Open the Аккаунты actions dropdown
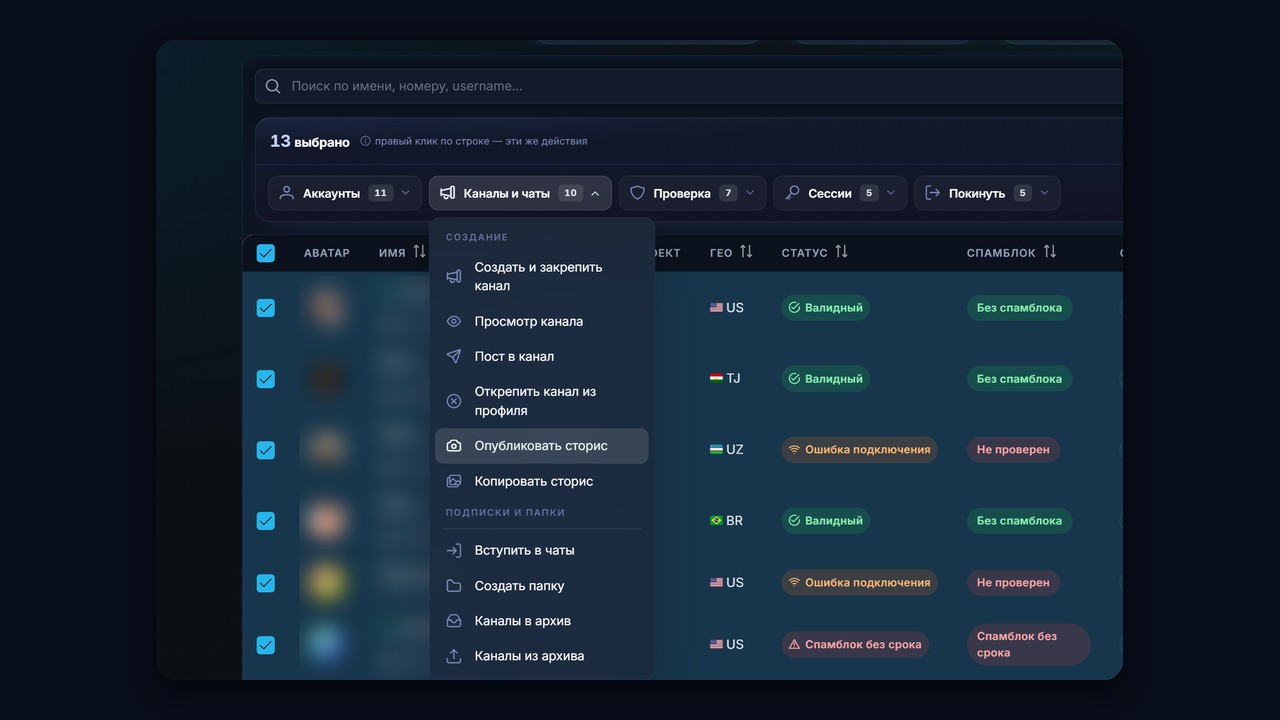The height and width of the screenshot is (720, 1280). 345,193
